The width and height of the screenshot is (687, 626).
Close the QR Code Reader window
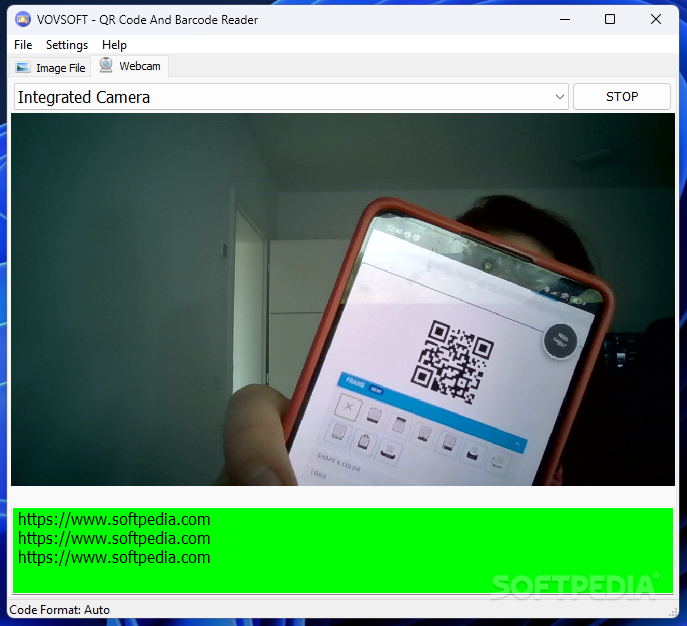point(655,19)
